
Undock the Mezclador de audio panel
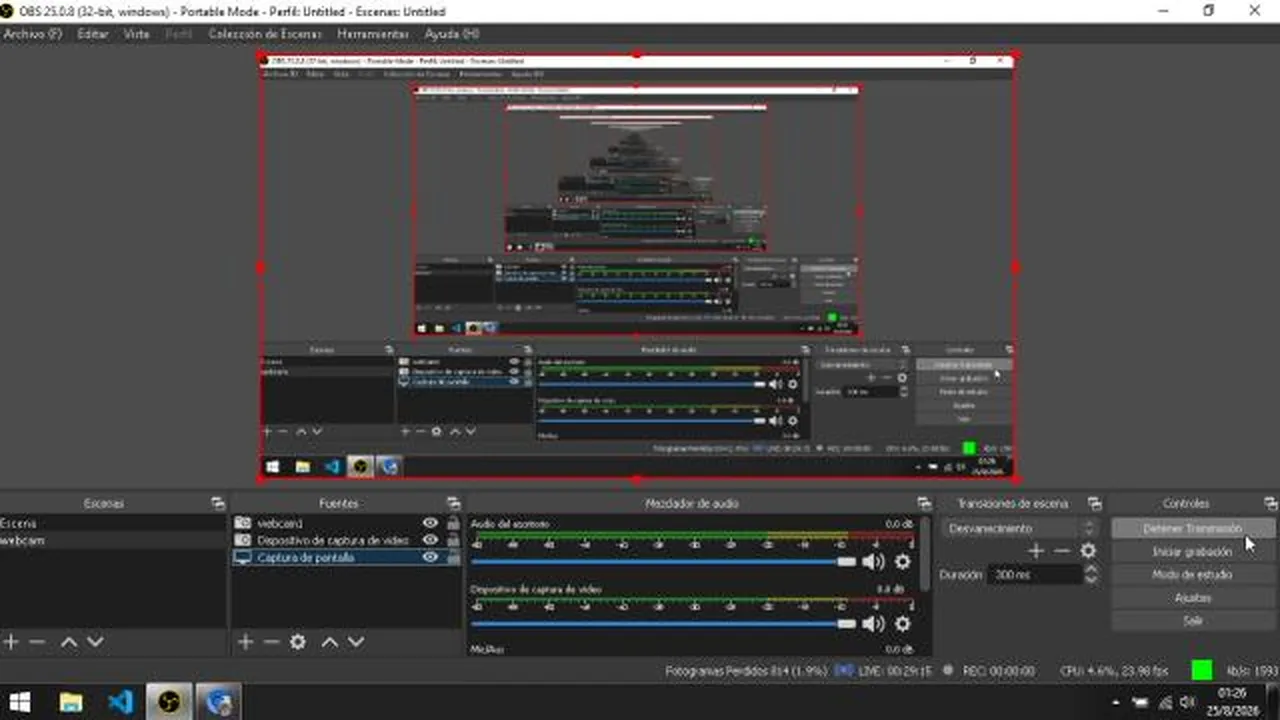(x=924, y=504)
